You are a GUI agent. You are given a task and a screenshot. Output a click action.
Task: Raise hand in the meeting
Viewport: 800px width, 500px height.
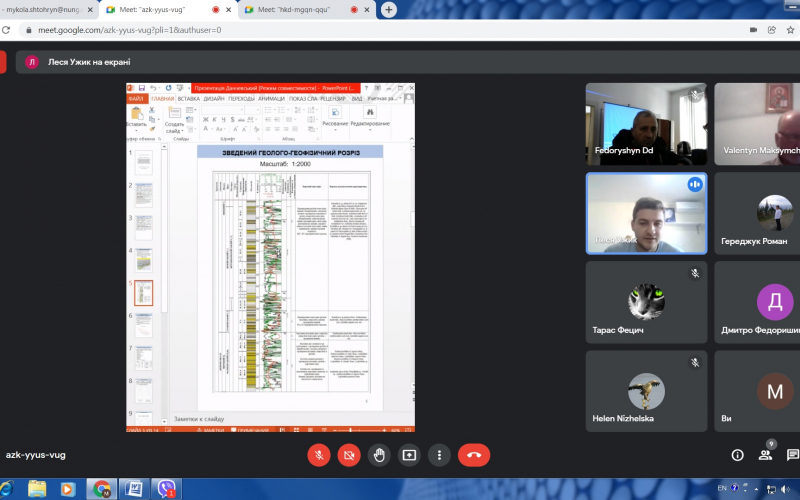[x=379, y=455]
